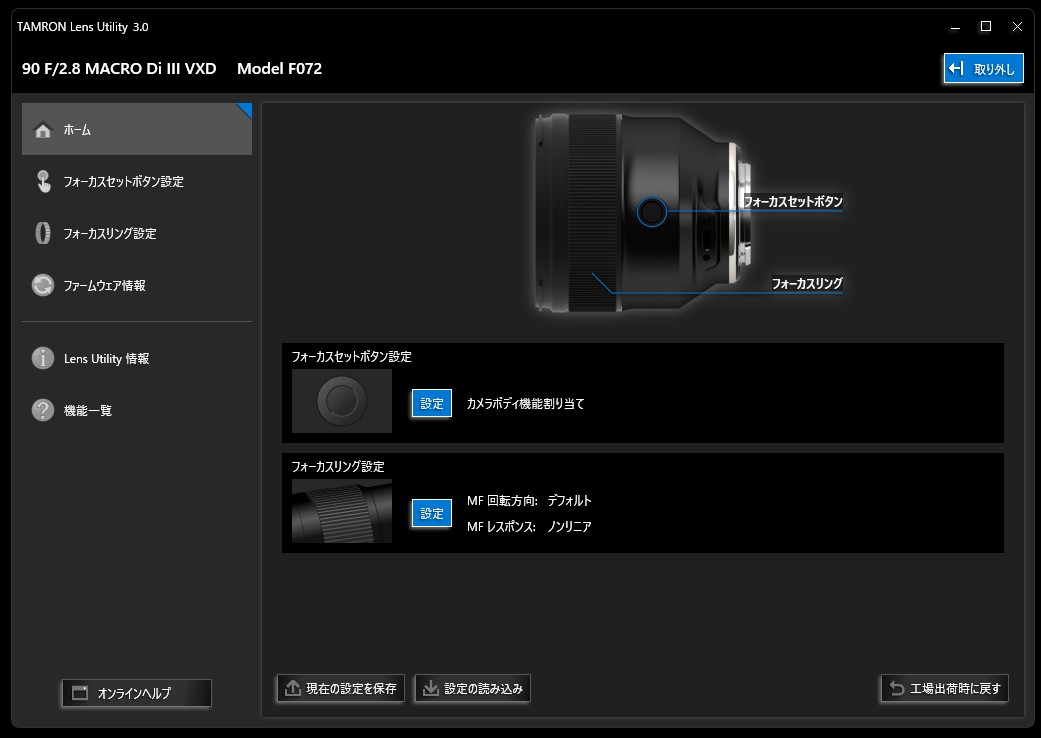Viewport: 1041px width, 738px height.
Task: Select ファームウェア情報 menu item
Action: (x=104, y=286)
